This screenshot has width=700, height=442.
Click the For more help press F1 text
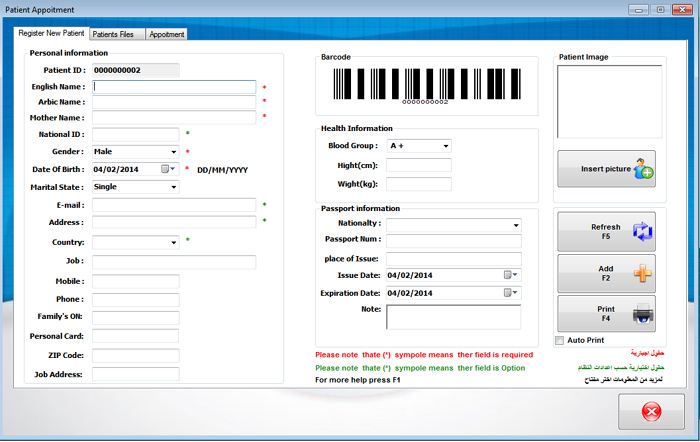click(x=358, y=380)
